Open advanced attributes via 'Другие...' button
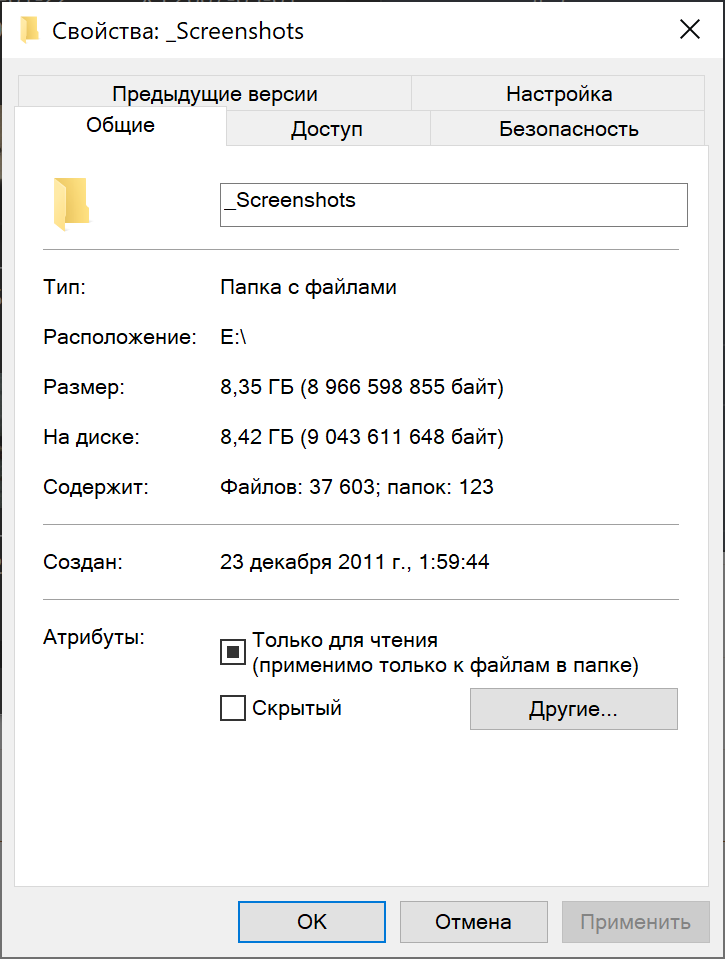This screenshot has height=959, width=725. pos(573,709)
